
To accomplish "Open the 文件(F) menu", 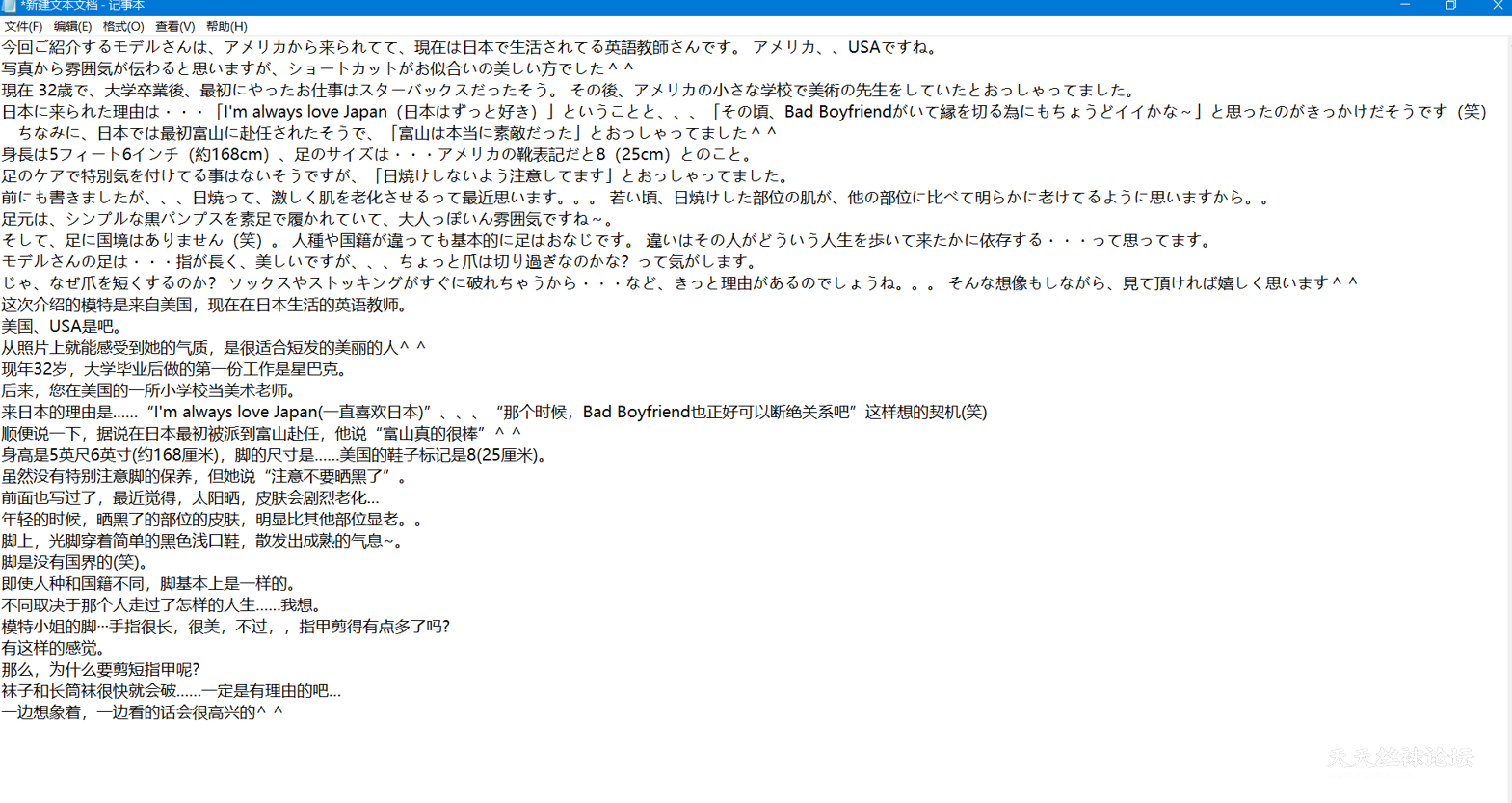I will tap(23, 27).
